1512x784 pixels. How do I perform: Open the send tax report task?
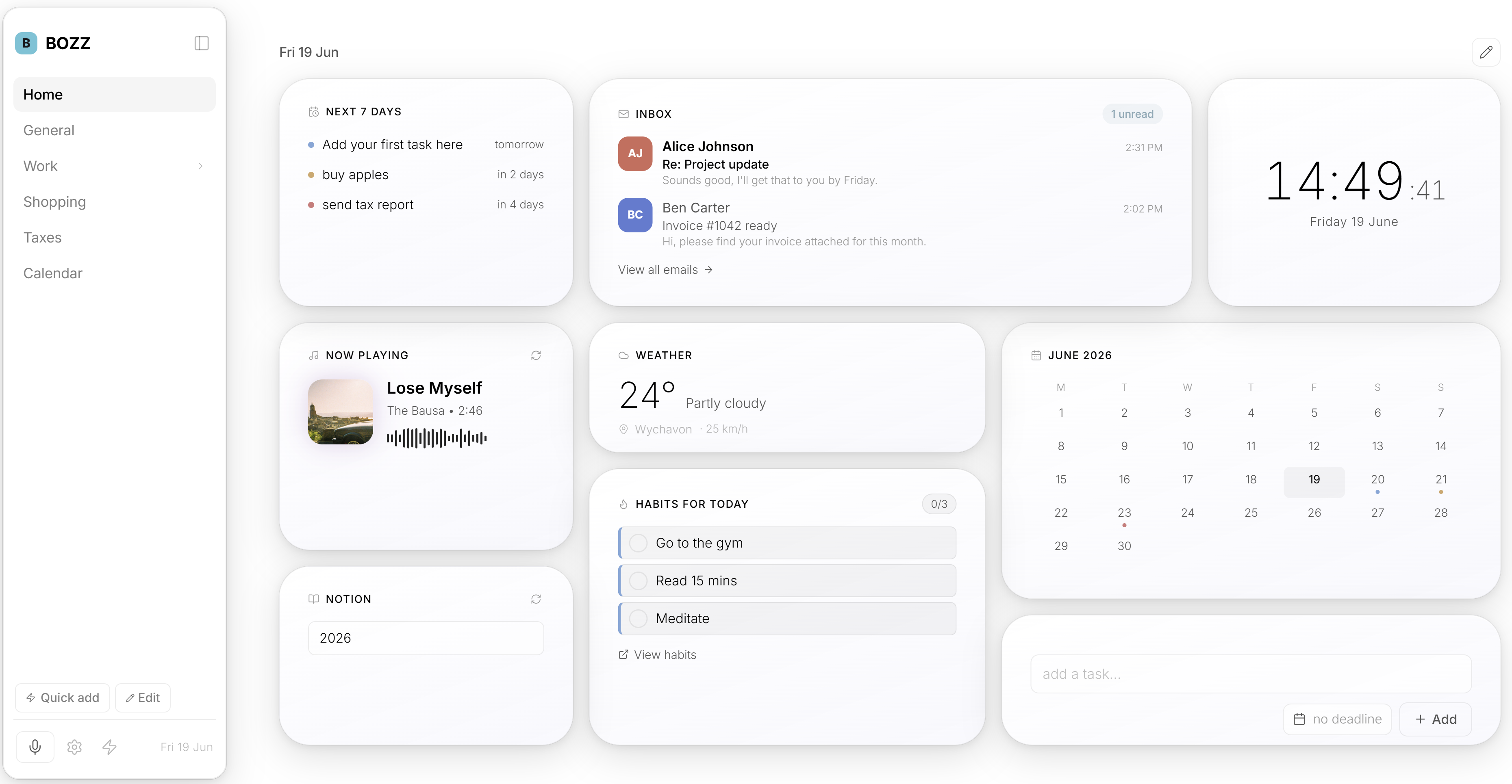(x=426, y=205)
